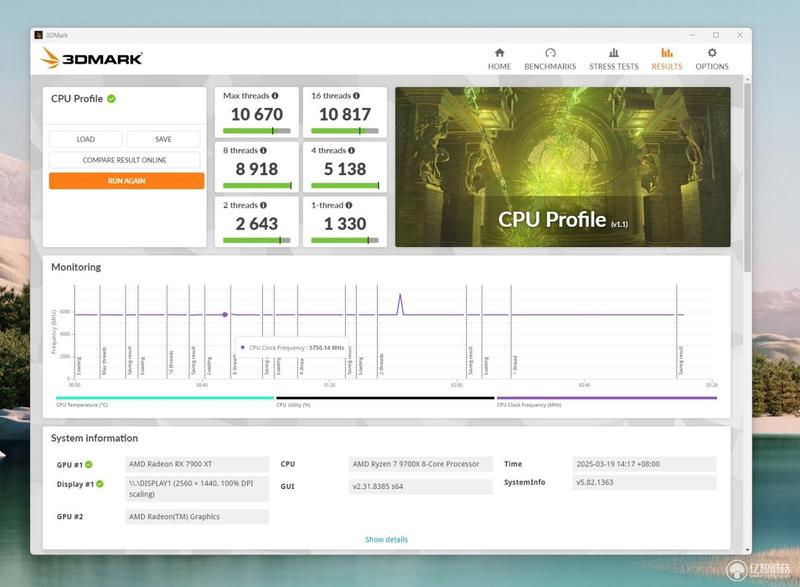Click the info icon next to 2 threads
Screen dimensions: 800x587
[x=263, y=205]
